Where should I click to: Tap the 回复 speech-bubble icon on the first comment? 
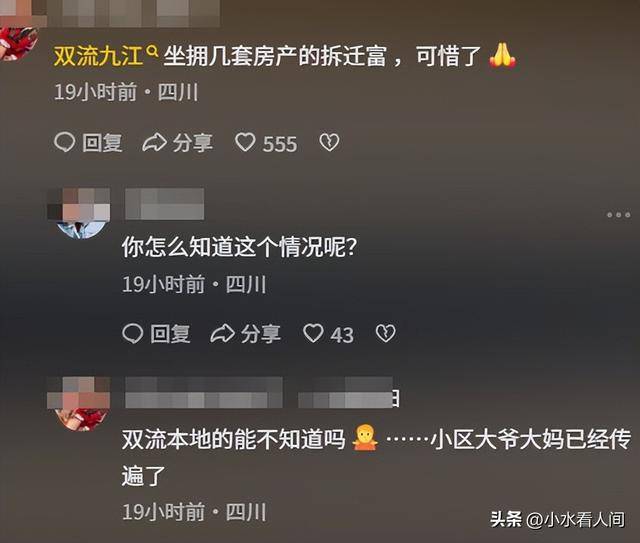click(64, 142)
